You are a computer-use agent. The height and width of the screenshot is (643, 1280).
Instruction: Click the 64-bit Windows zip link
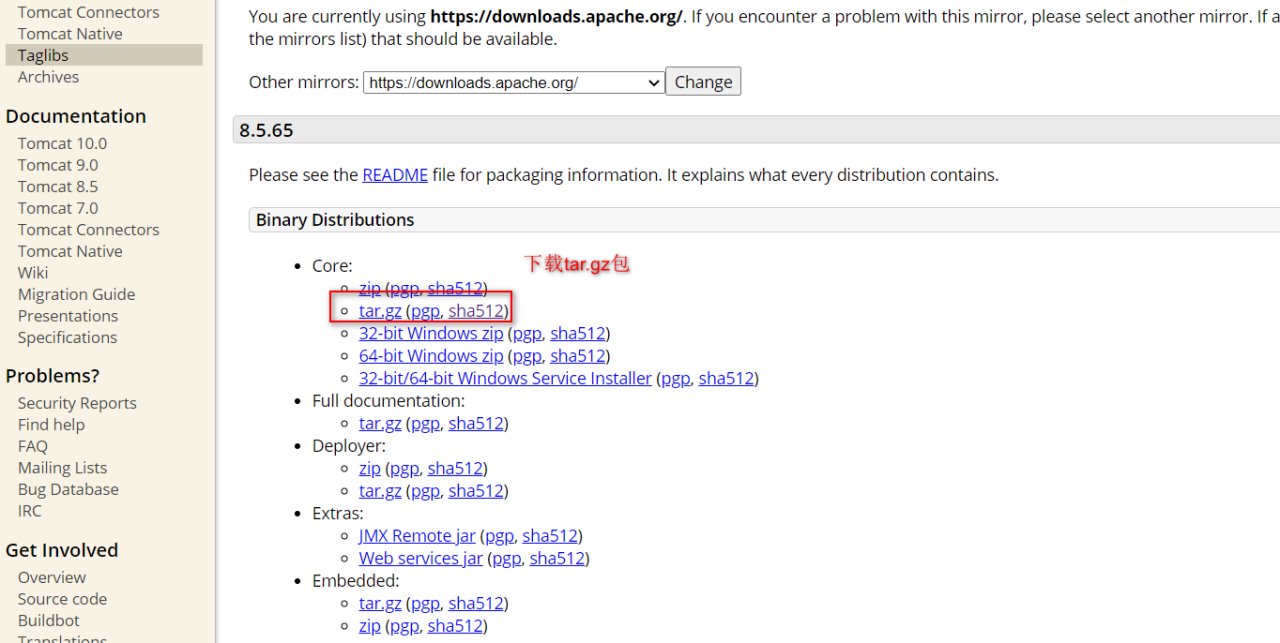pyautogui.click(x=431, y=356)
